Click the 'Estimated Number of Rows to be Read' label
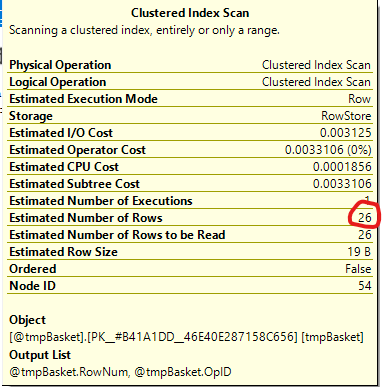382x387 pixels. pos(117,235)
